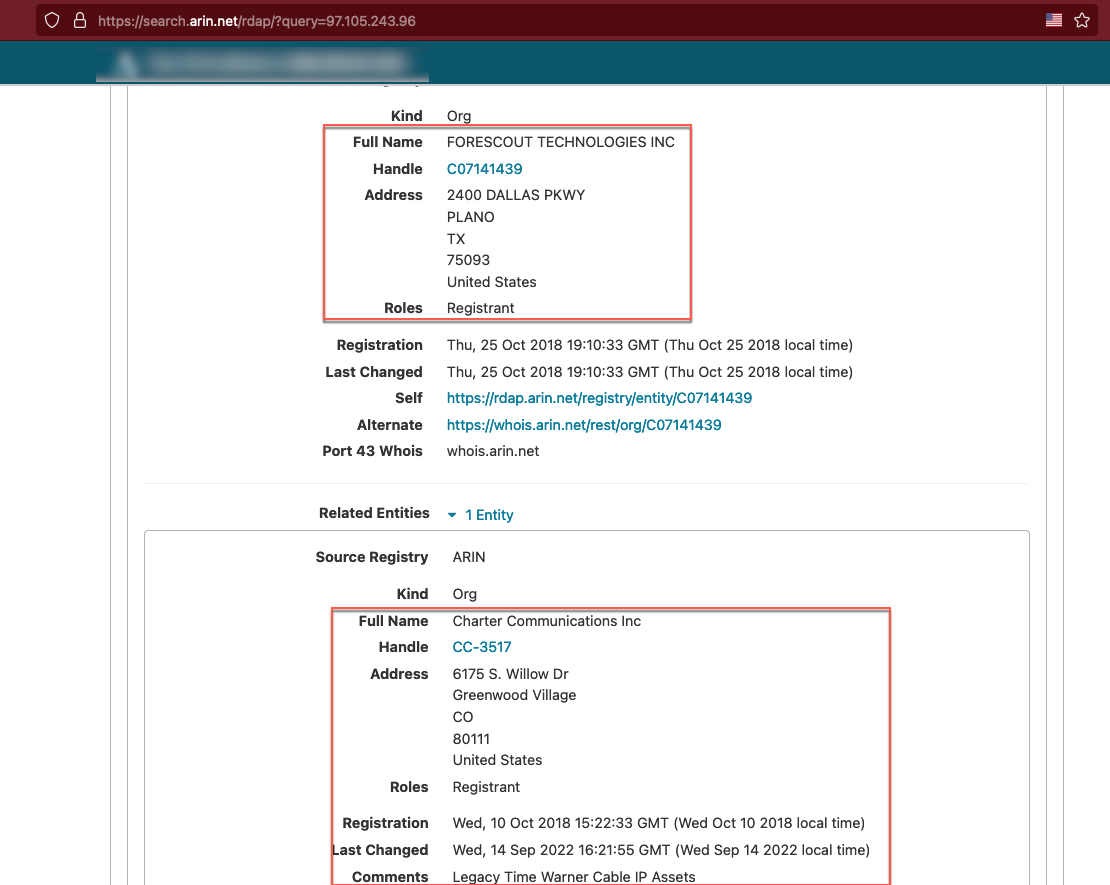Bookmark this page with the star icon

(x=1081, y=20)
